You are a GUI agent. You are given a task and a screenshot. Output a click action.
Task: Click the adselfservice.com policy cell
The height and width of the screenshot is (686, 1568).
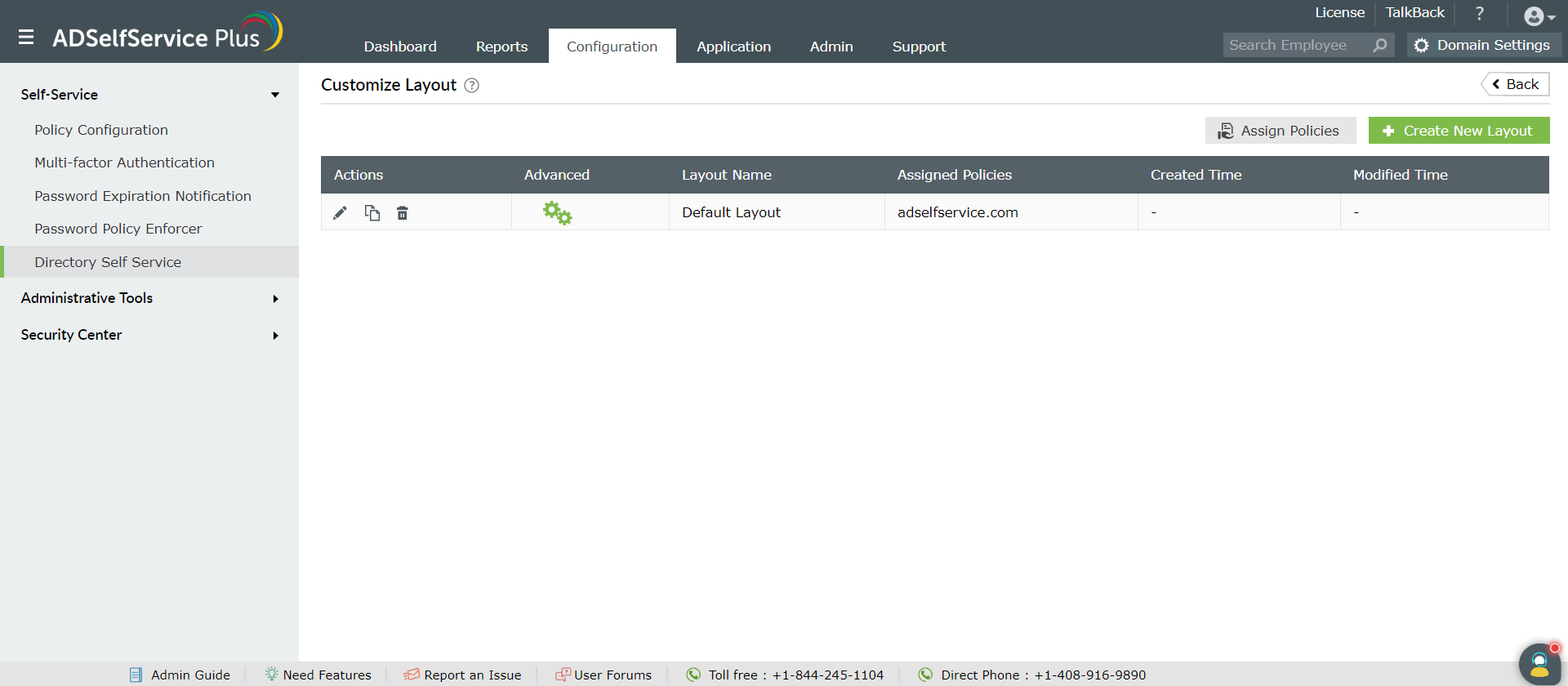tap(1011, 212)
